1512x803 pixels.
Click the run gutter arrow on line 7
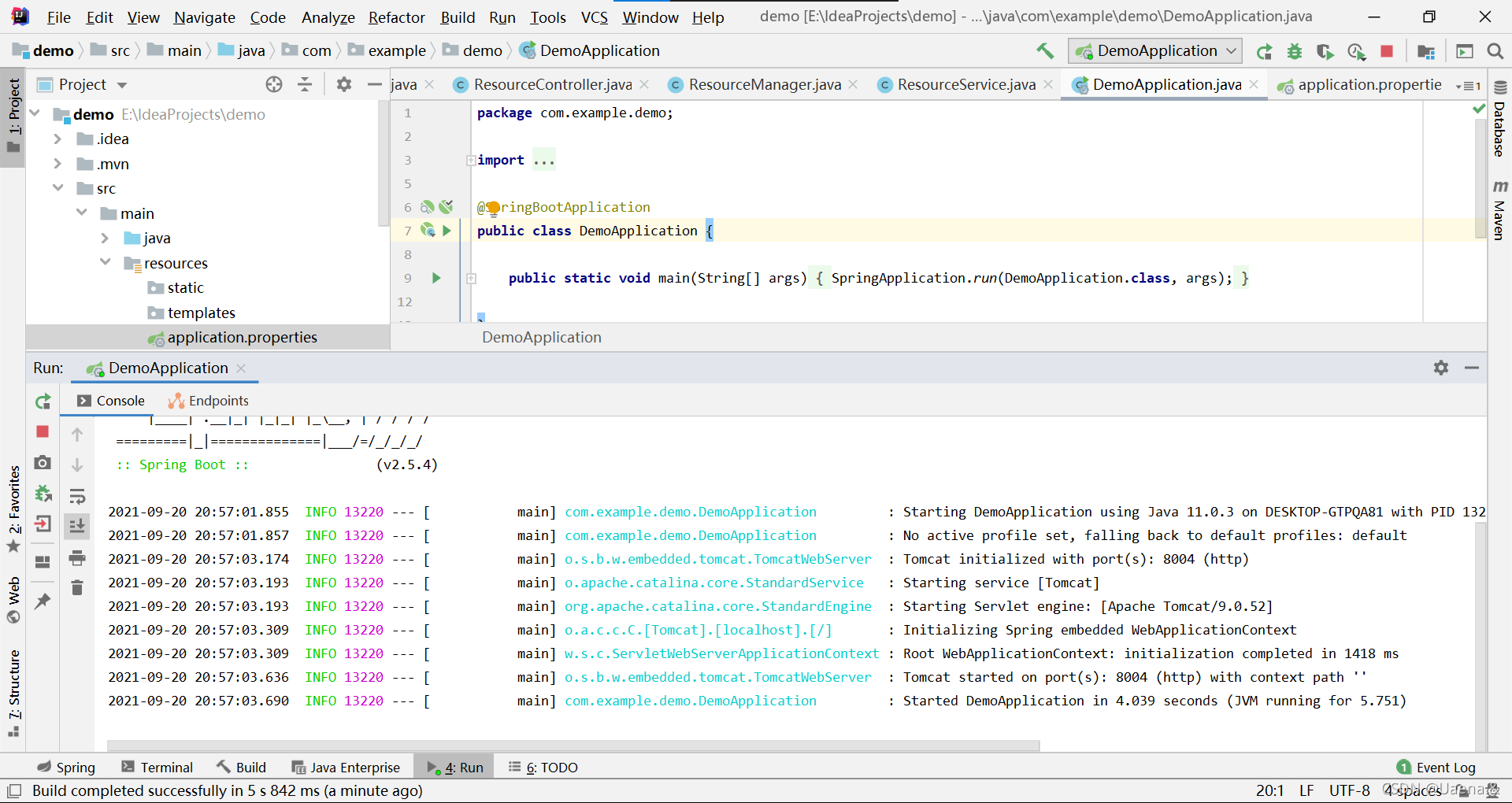coord(447,231)
